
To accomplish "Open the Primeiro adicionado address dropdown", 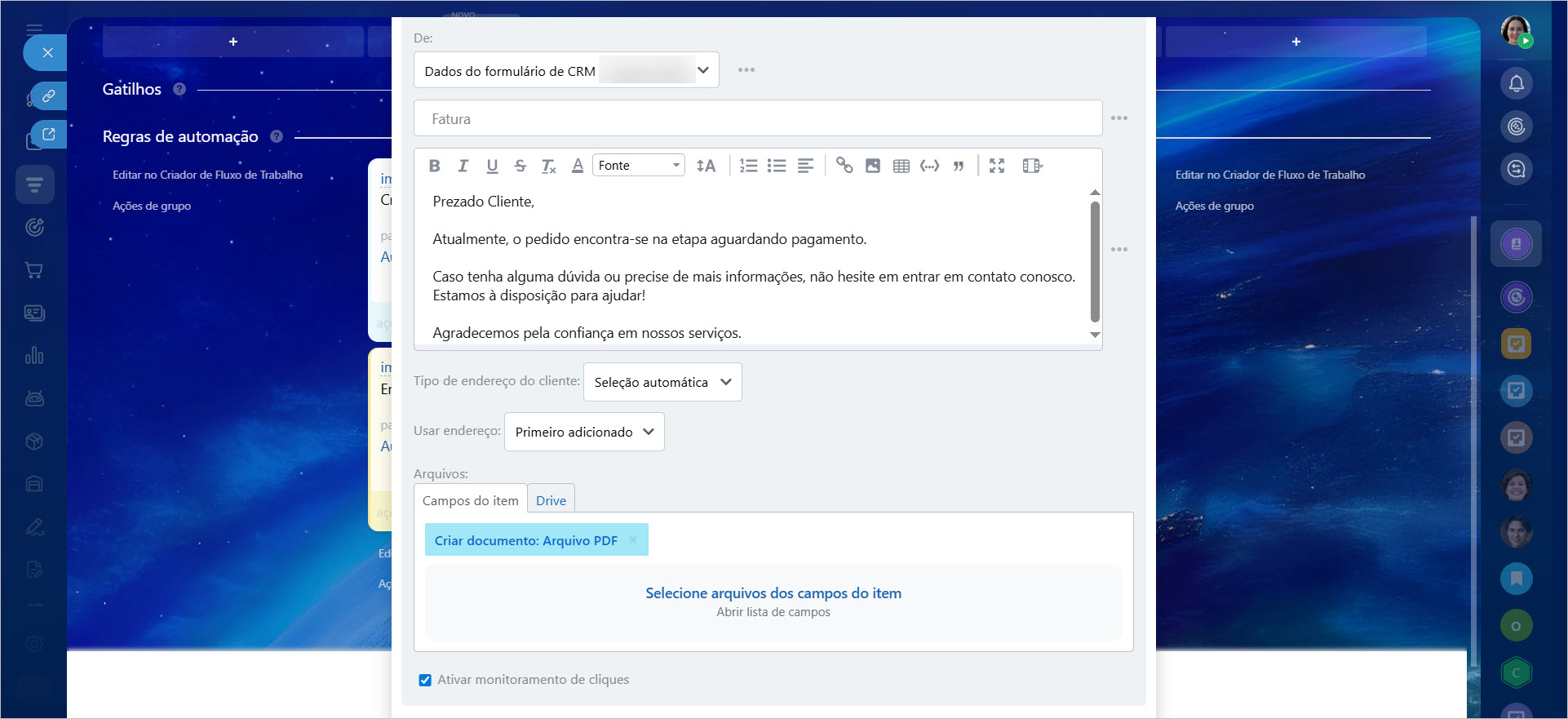I will click(584, 432).
